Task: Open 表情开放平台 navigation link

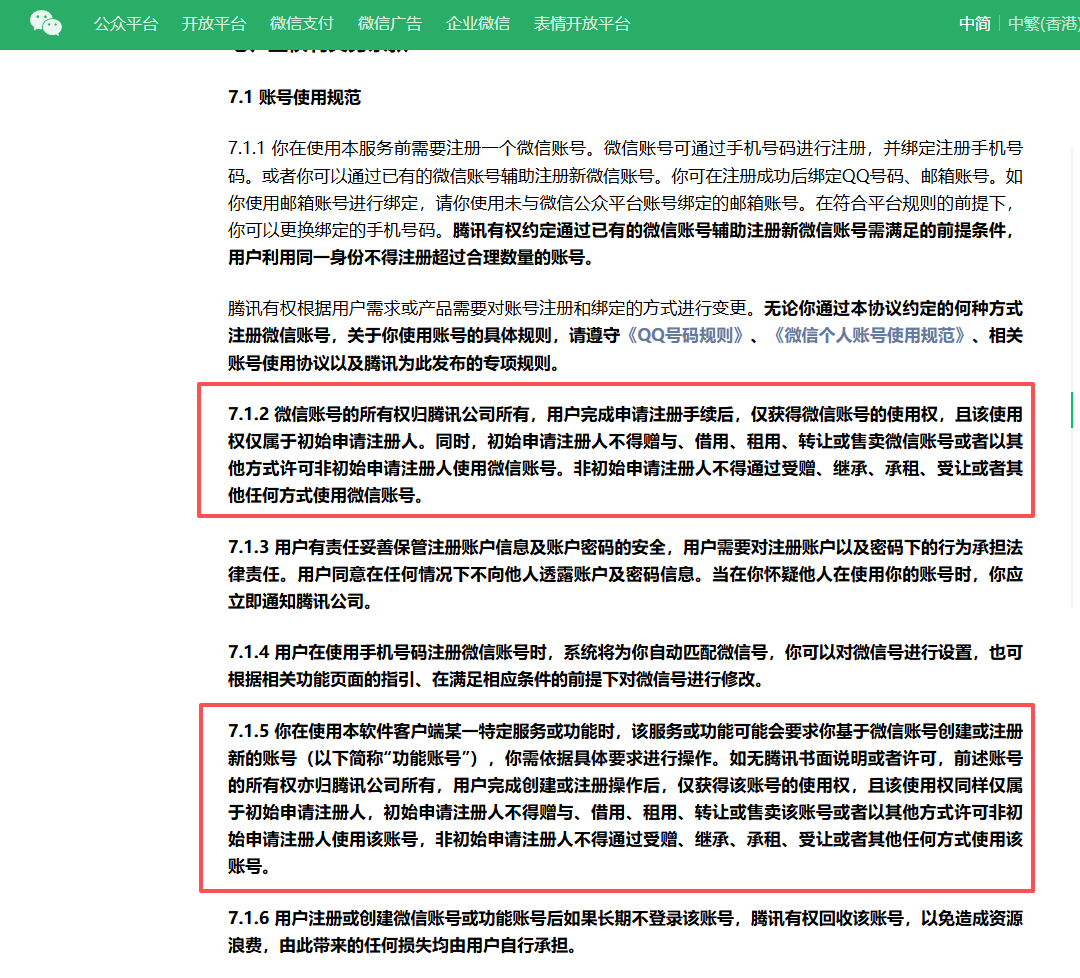Action: (582, 24)
